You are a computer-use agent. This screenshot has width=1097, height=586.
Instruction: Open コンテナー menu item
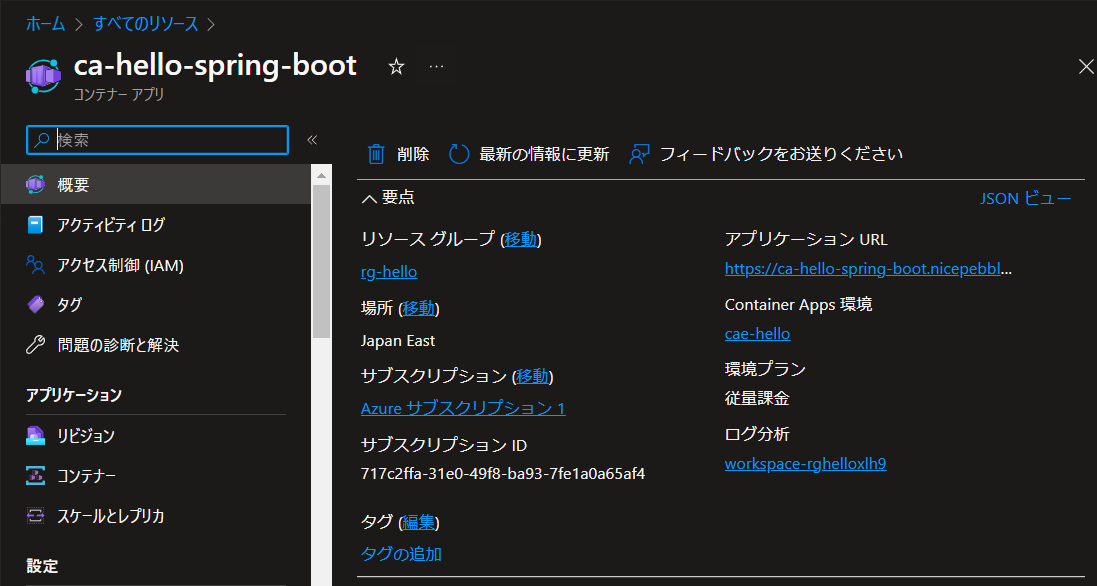point(156,476)
